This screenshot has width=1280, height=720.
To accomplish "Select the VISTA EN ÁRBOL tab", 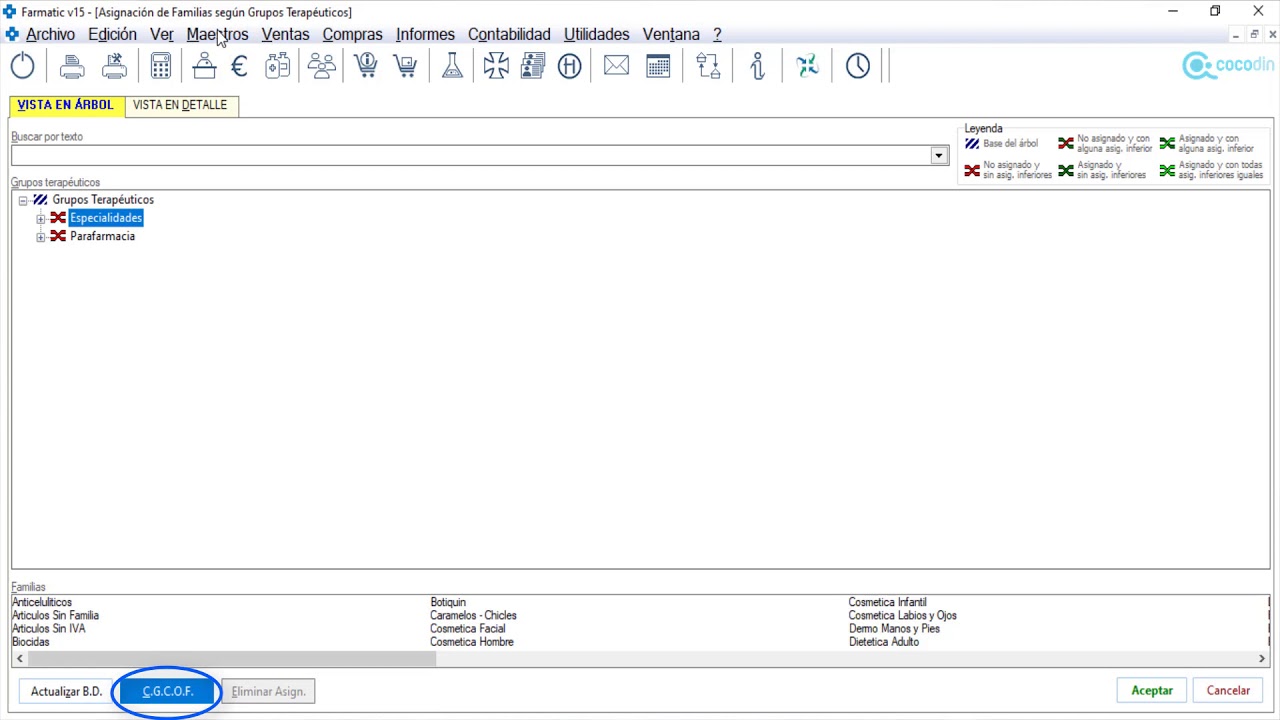I will 66,105.
